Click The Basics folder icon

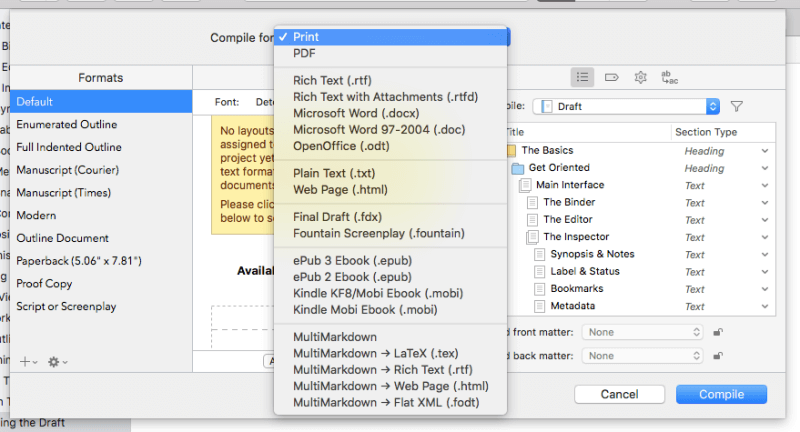click(x=511, y=150)
